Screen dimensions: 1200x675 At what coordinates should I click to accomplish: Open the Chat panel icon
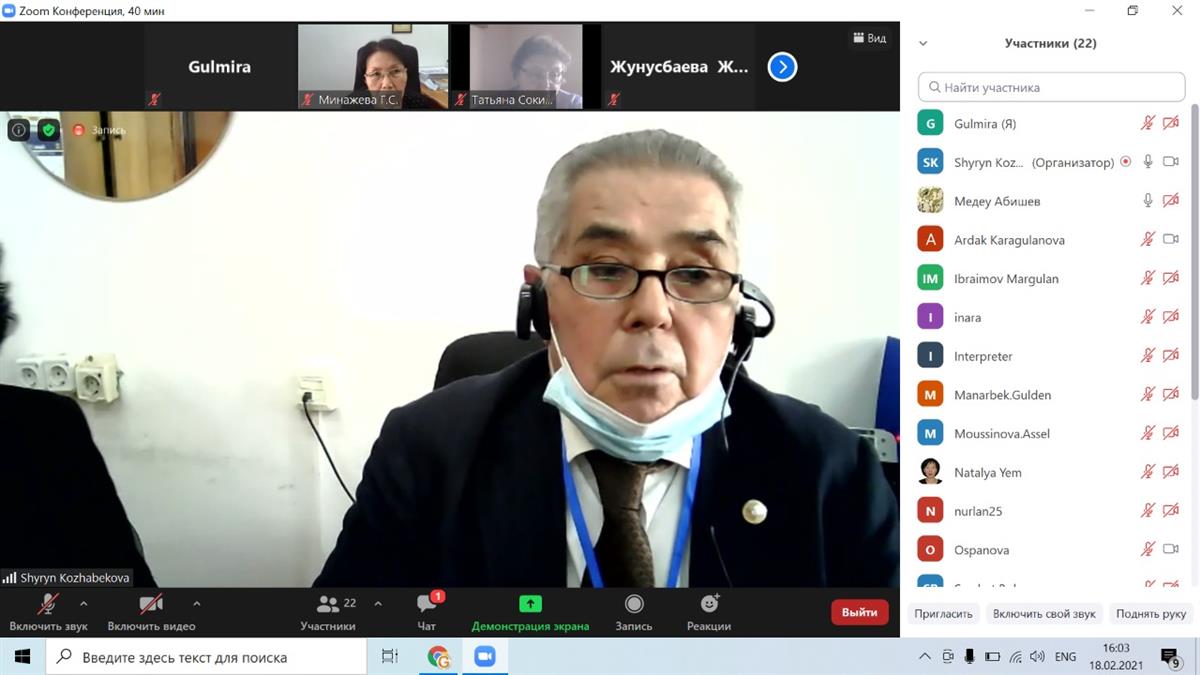[x=427, y=605]
